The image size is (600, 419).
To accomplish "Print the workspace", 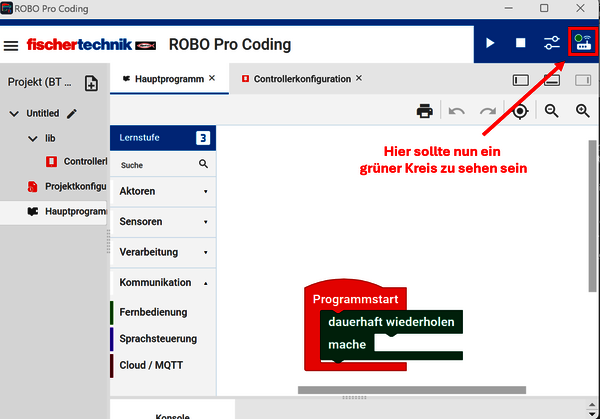I will tap(425, 111).
